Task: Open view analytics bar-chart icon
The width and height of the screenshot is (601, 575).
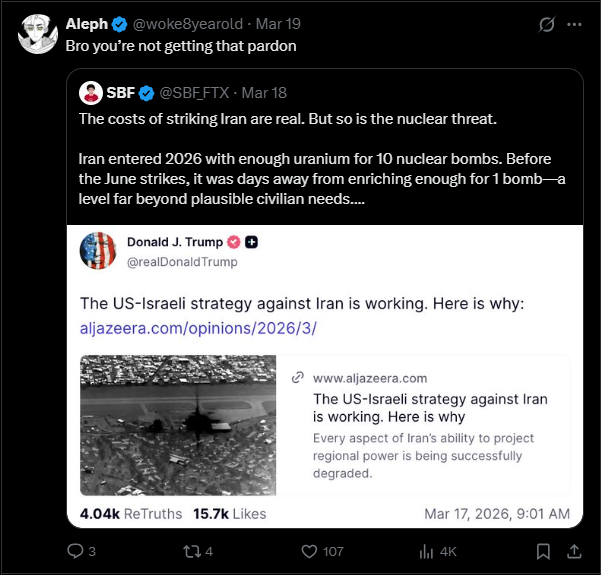Action: click(x=427, y=551)
